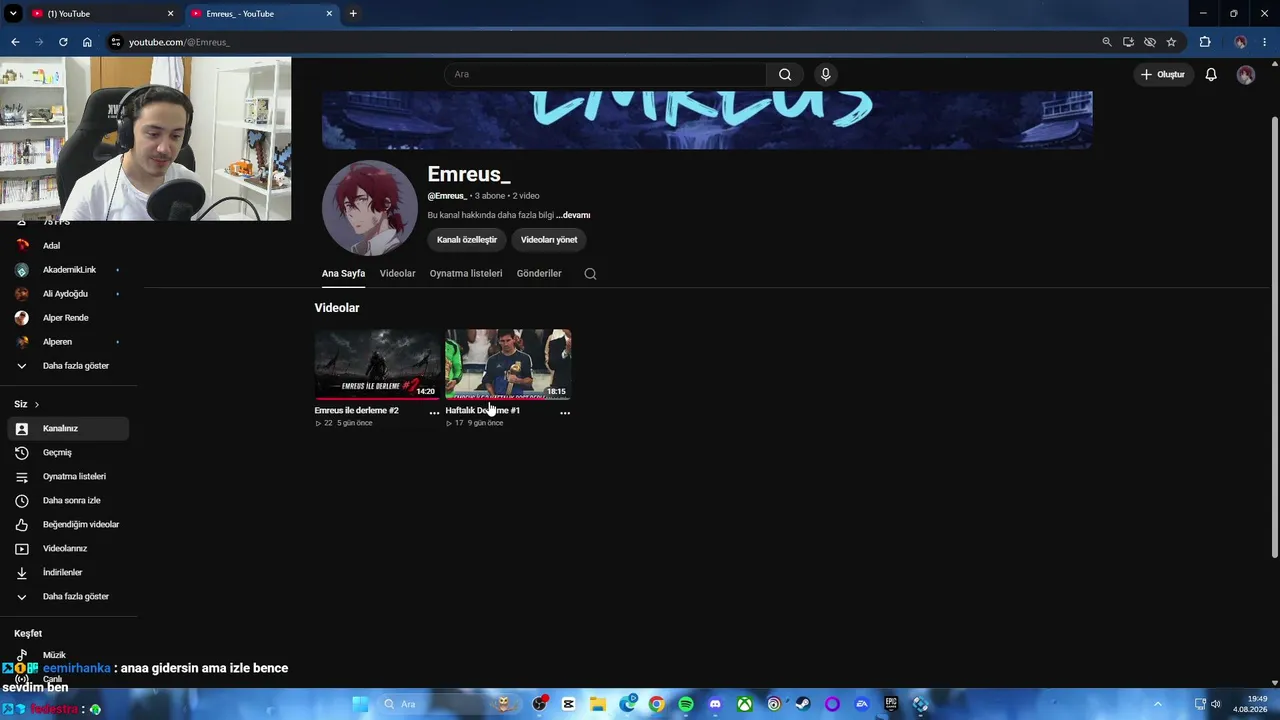The image size is (1280, 720).
Task: Open the Windows Start menu
Action: point(360,704)
